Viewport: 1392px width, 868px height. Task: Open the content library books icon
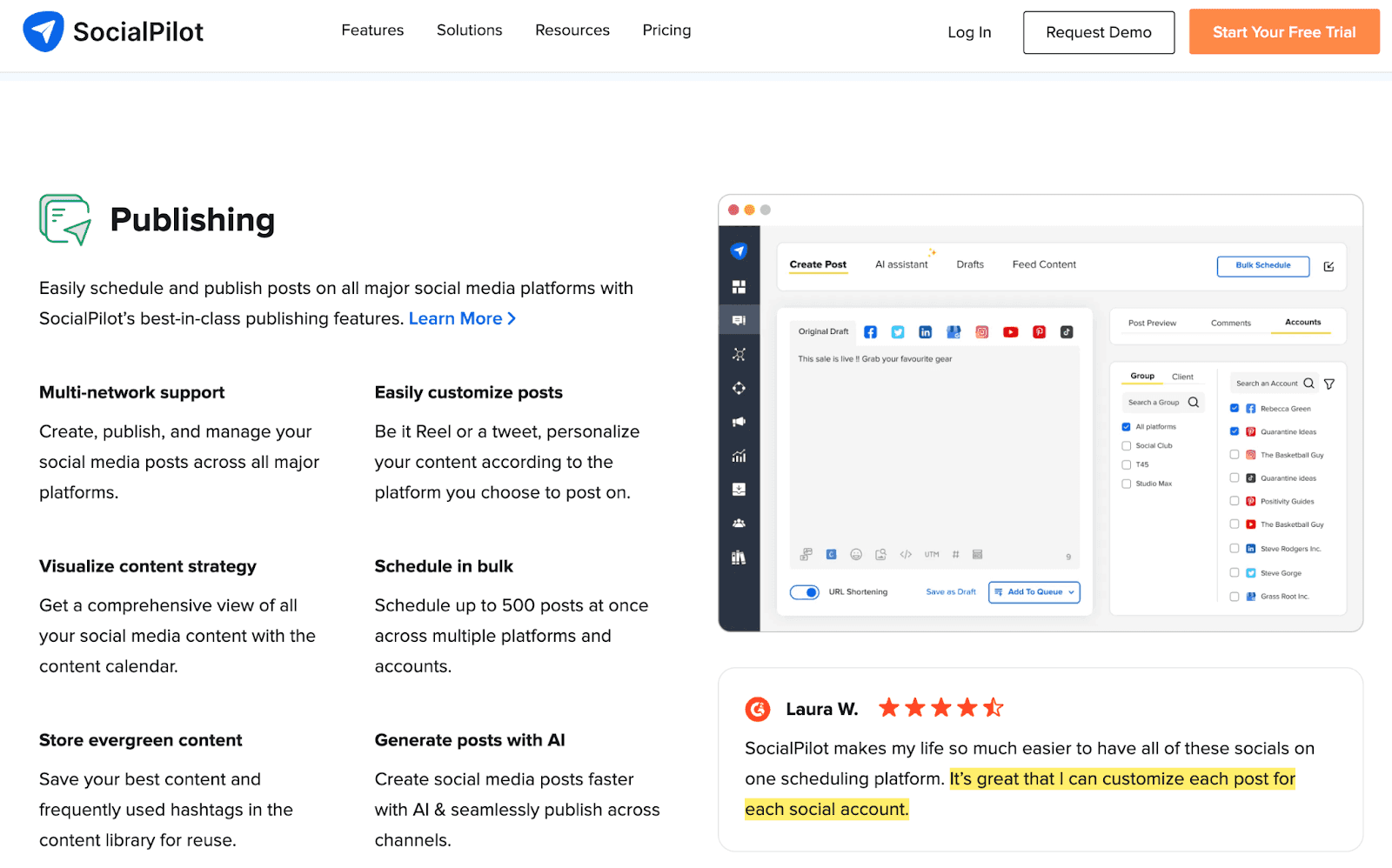(x=739, y=558)
